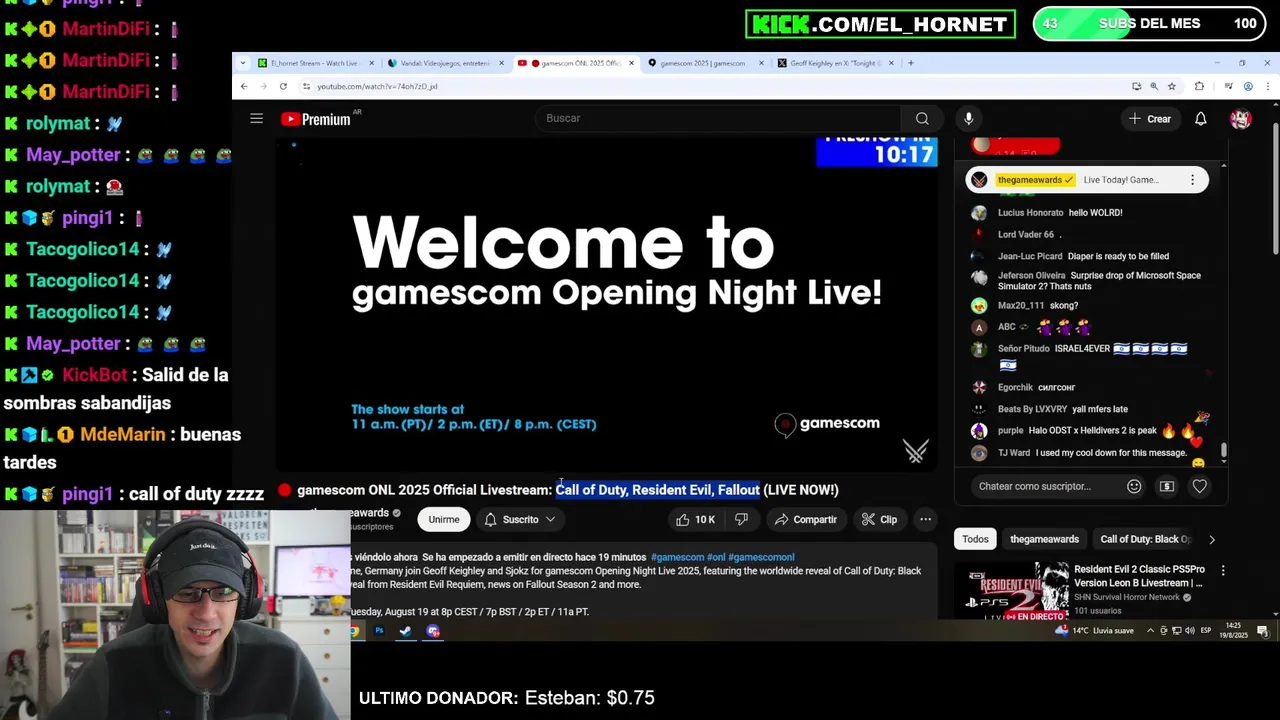Open emoji picker in live chat

click(1134, 486)
